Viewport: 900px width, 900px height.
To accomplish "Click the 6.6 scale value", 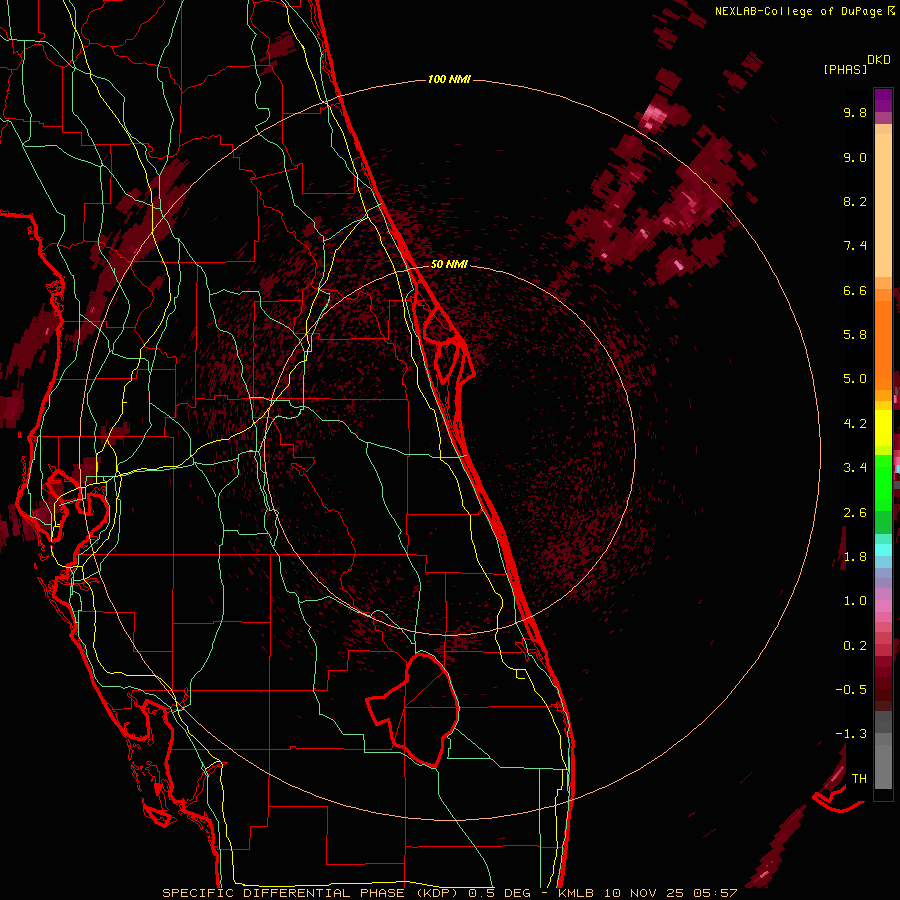I will pyautogui.click(x=855, y=290).
